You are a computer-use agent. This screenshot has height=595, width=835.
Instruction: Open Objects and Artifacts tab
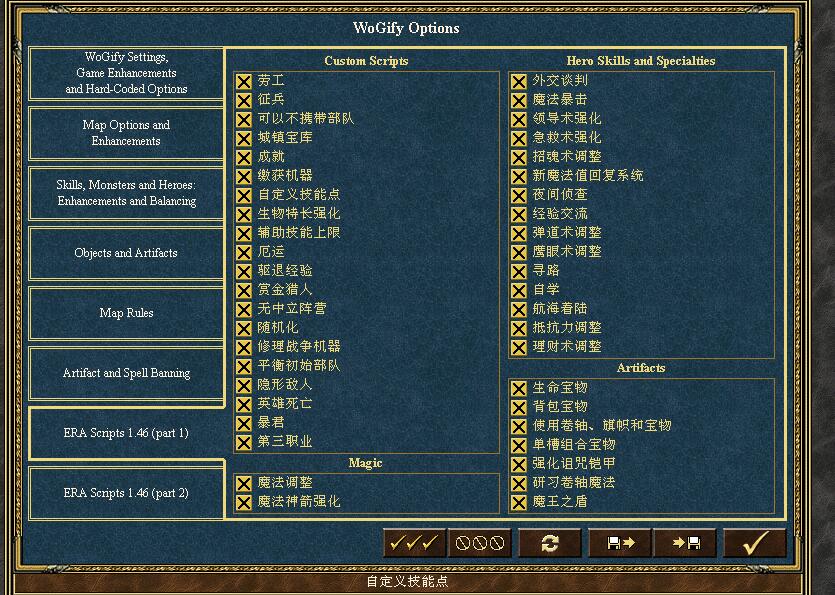[126, 253]
